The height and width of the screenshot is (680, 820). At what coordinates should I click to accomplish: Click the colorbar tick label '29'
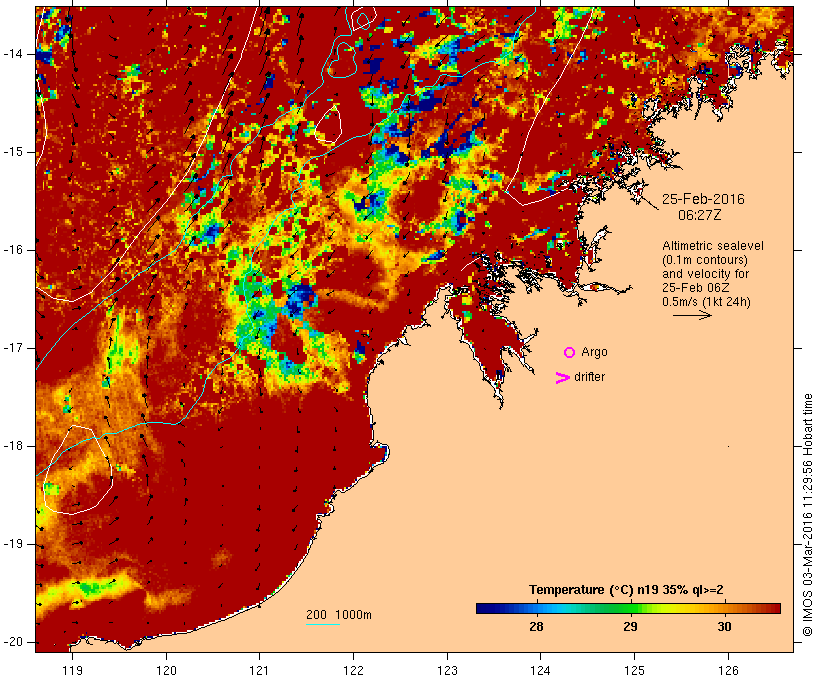(630, 626)
